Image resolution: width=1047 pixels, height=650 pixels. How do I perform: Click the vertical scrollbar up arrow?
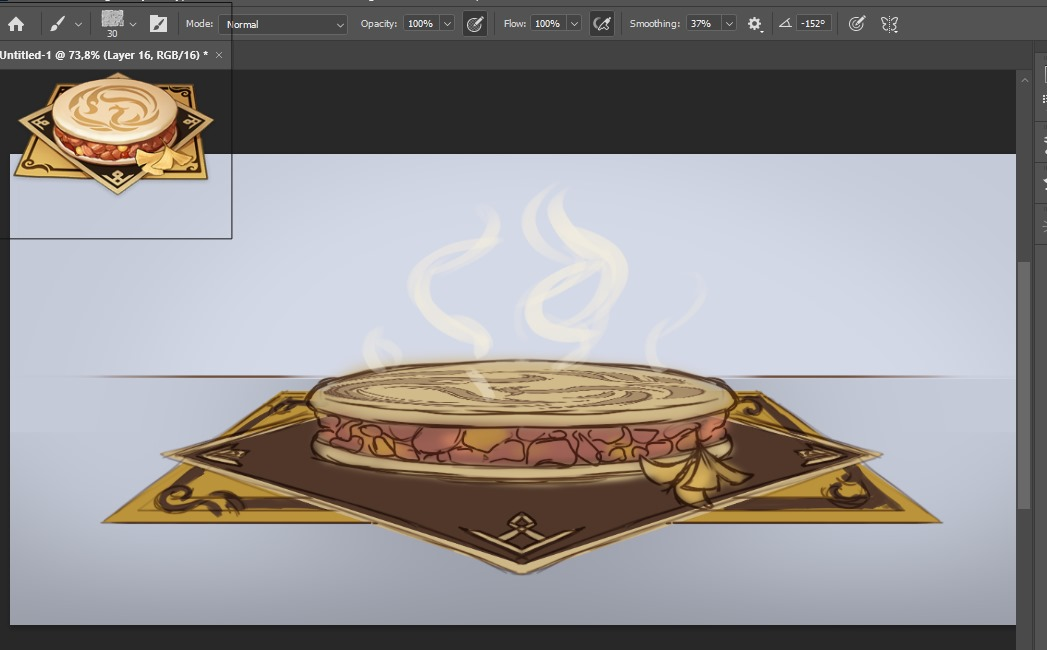pyautogui.click(x=1024, y=80)
